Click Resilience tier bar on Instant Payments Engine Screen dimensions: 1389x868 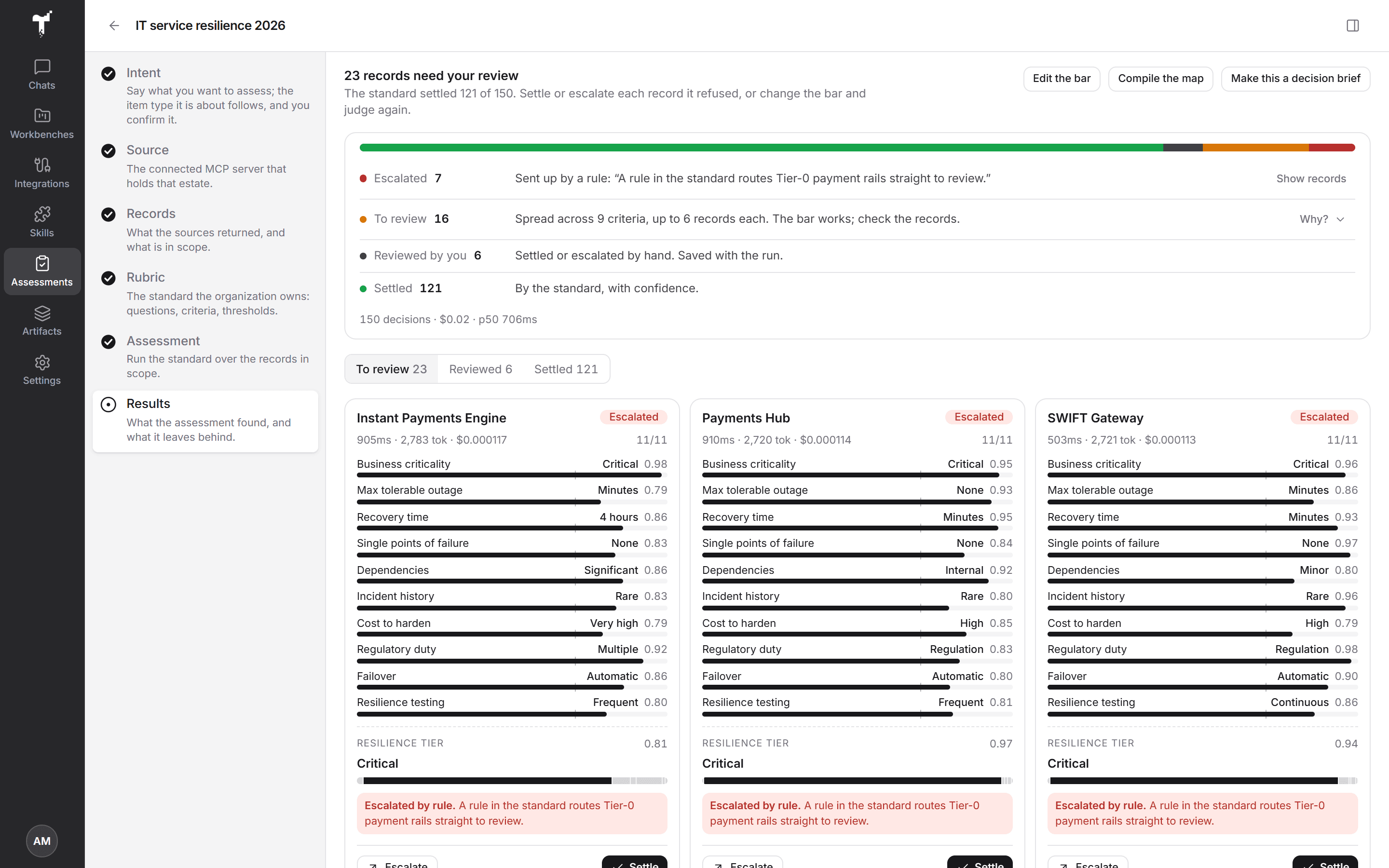click(512, 781)
